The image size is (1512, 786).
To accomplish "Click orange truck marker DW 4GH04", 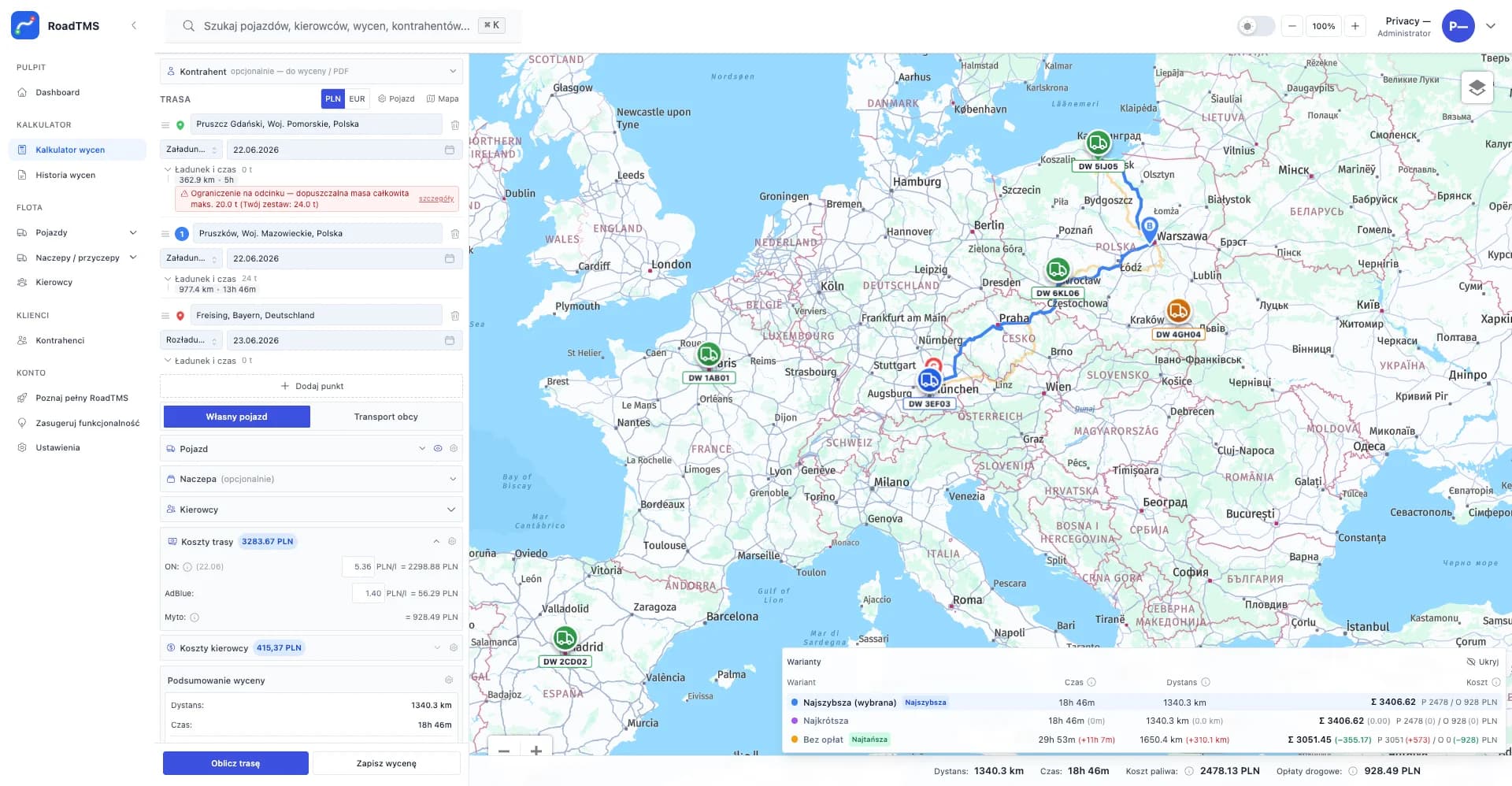I will pyautogui.click(x=1178, y=311).
